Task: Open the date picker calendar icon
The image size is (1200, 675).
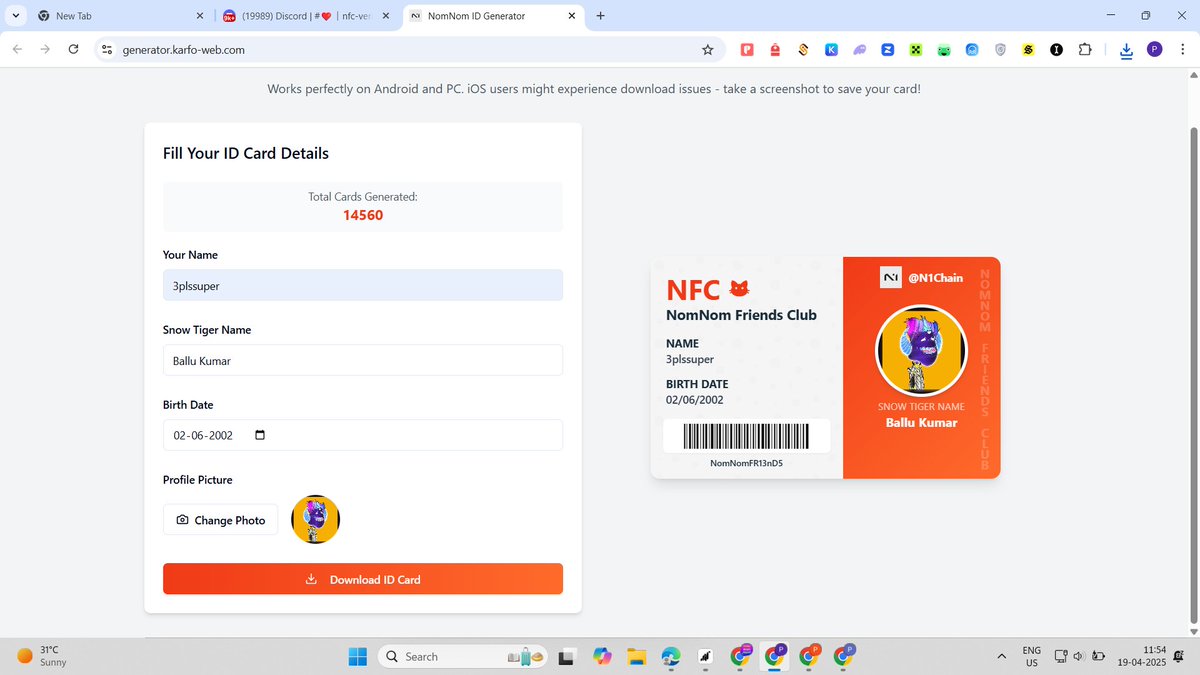Action: point(261,435)
